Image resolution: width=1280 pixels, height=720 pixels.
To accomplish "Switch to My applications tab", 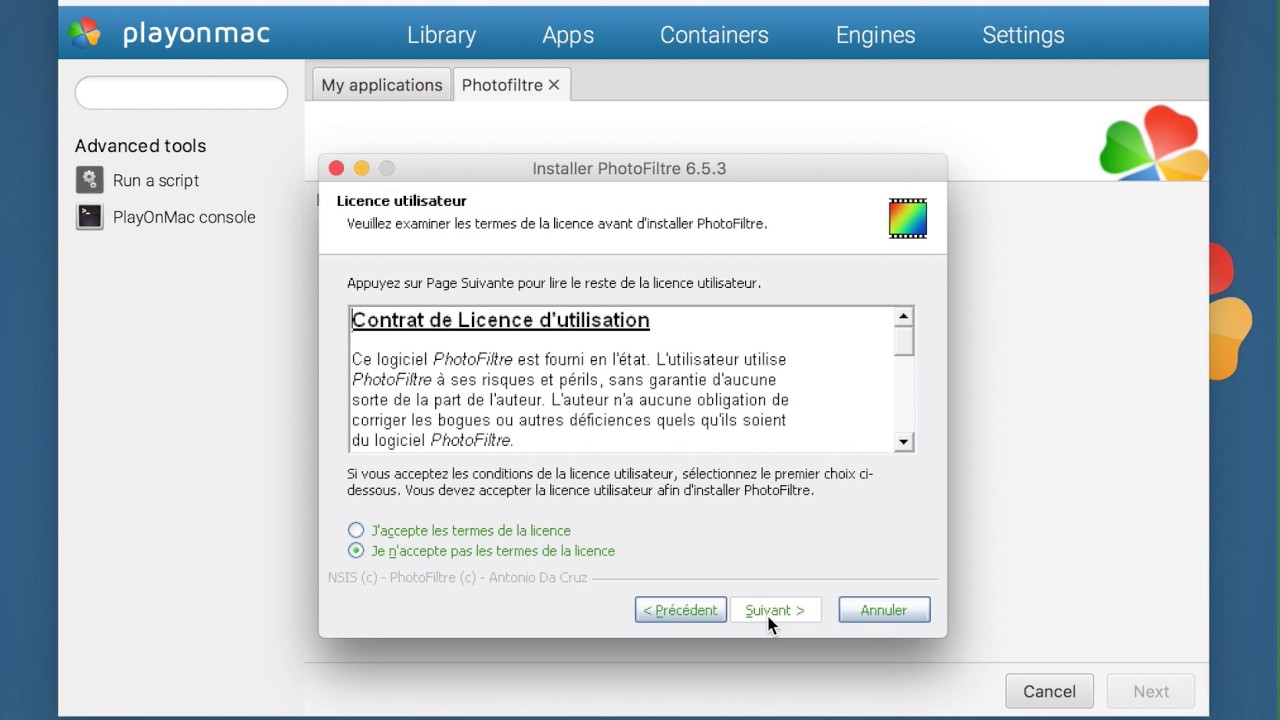I will [x=381, y=85].
